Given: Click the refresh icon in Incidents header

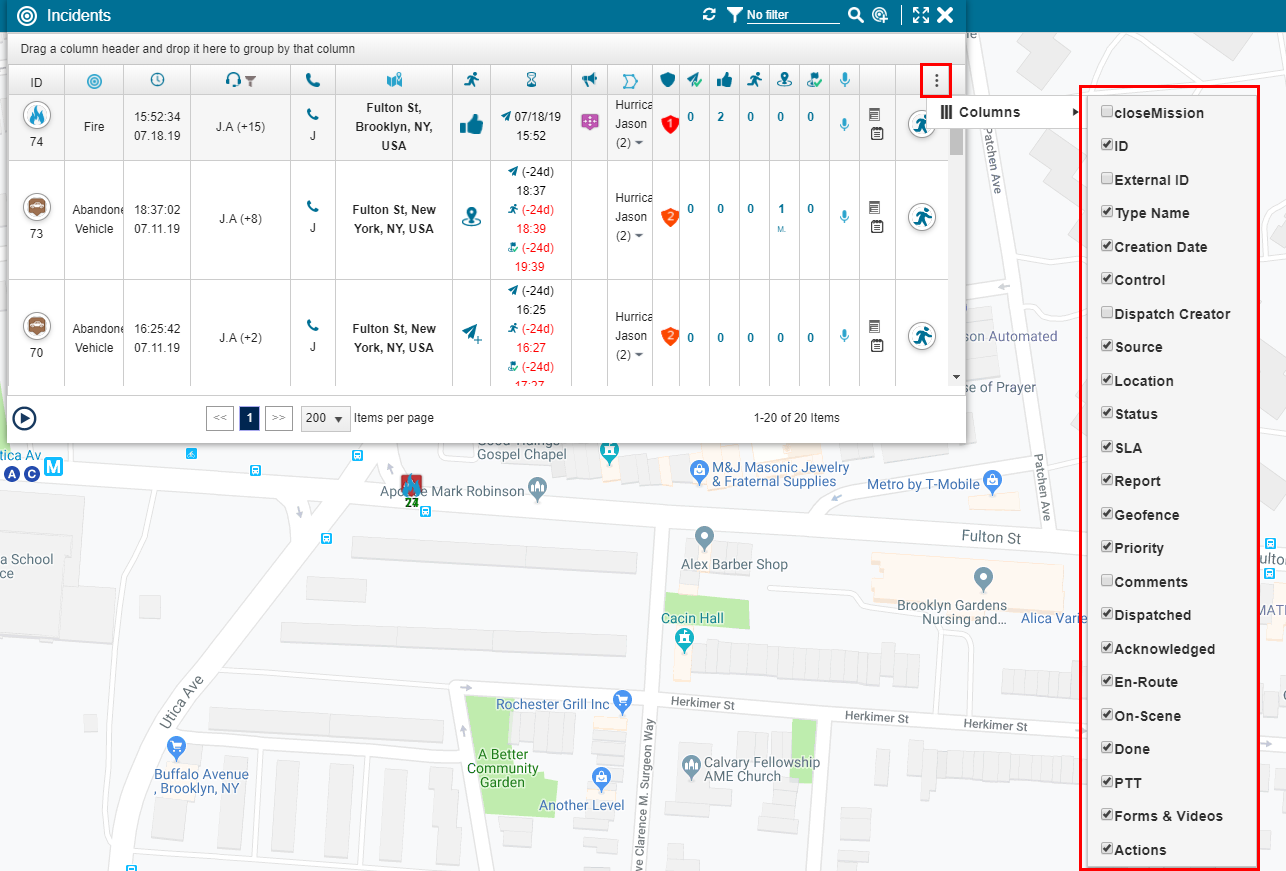Looking at the screenshot, I should [x=710, y=15].
